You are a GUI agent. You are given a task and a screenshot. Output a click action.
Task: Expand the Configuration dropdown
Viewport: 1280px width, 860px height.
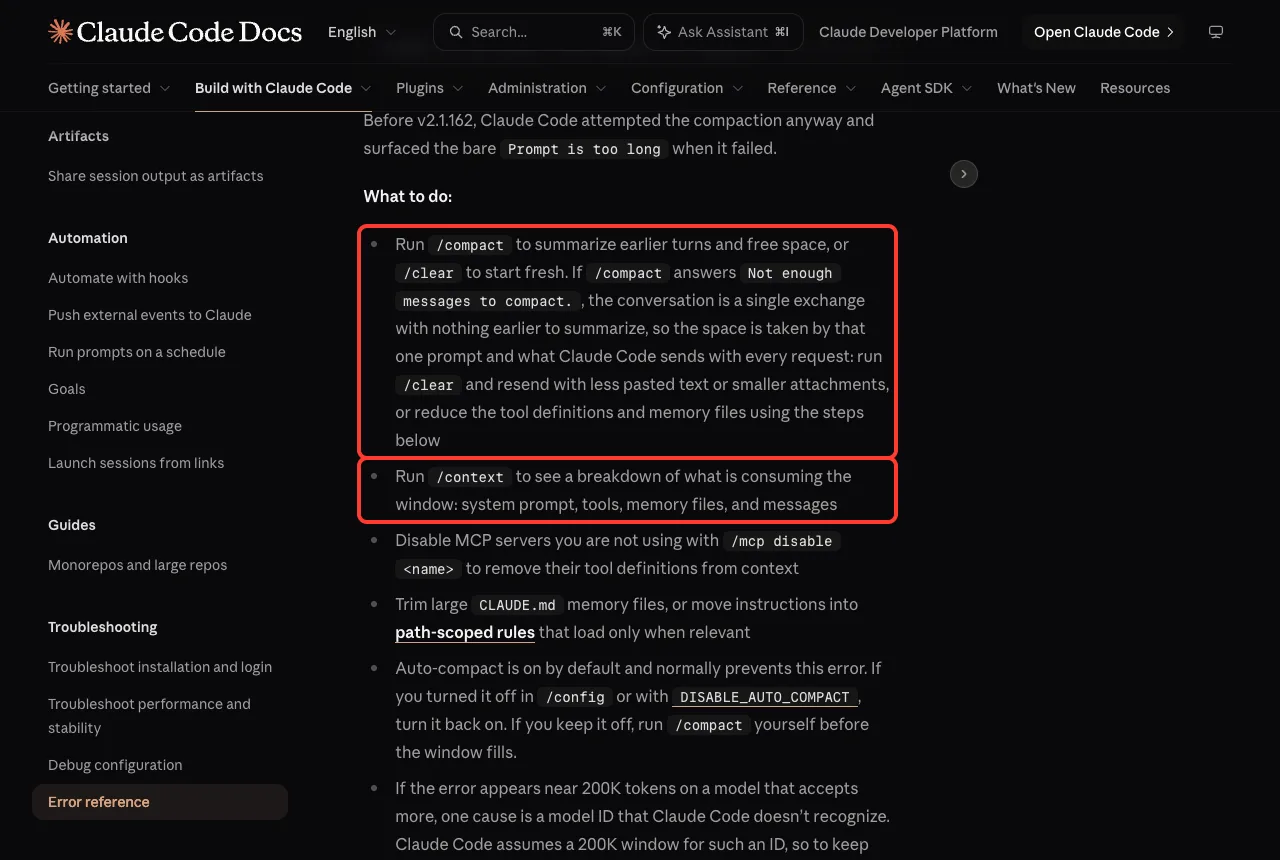pyautogui.click(x=687, y=88)
